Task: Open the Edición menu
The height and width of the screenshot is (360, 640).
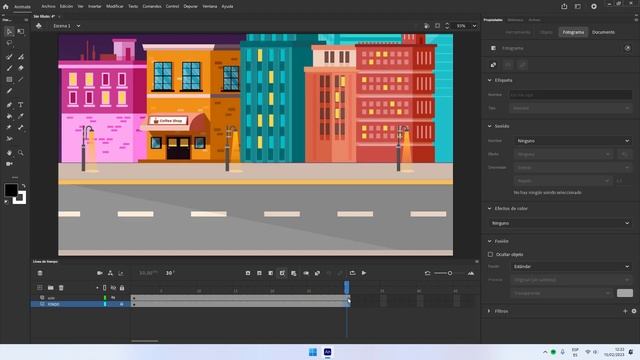Action: point(66,7)
